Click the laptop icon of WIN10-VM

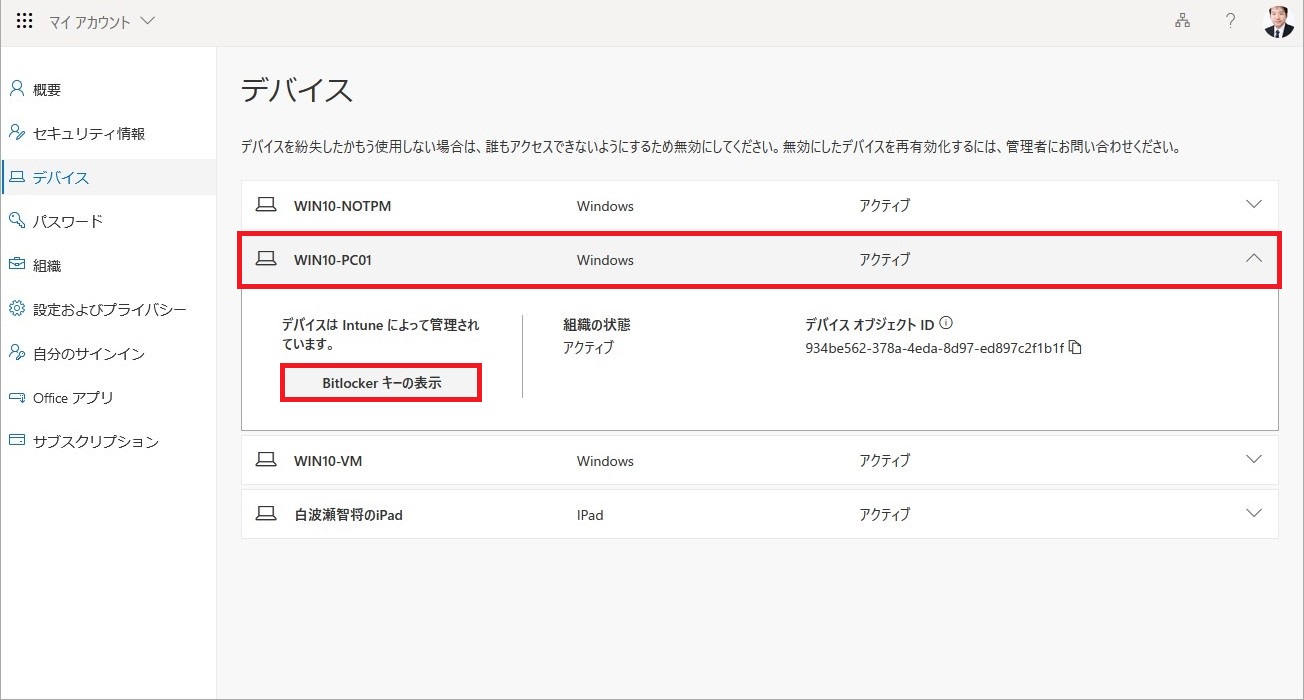pos(265,460)
